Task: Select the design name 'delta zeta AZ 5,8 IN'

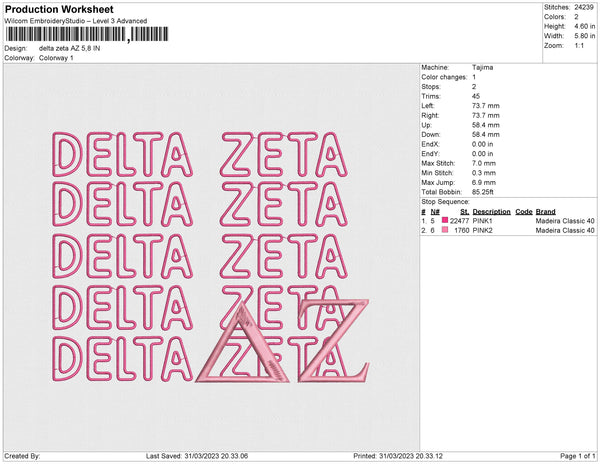Action: click(x=70, y=48)
